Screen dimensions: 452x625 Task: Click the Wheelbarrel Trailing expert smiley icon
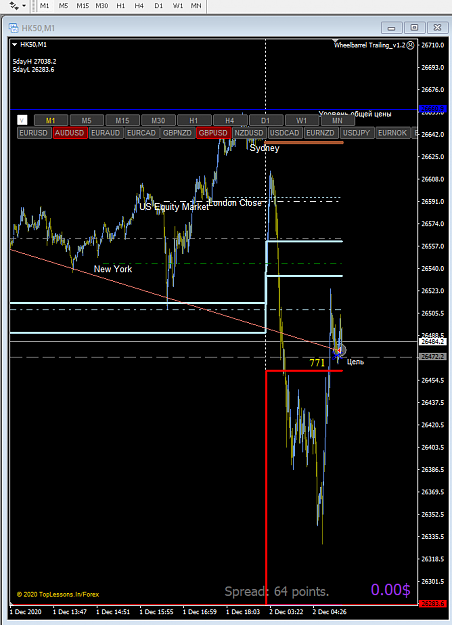(x=410, y=45)
